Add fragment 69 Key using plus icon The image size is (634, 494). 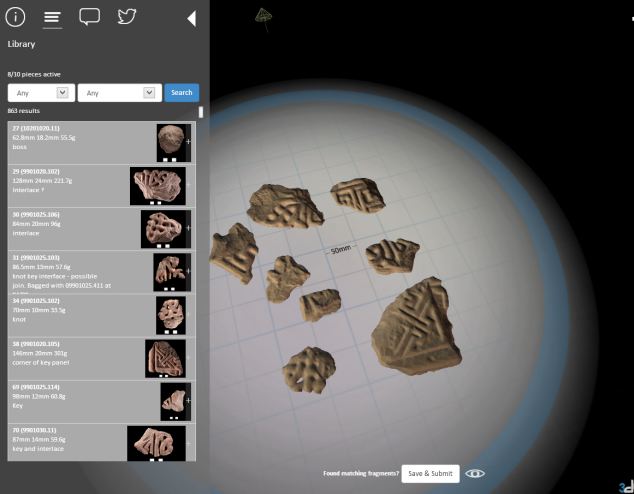click(x=188, y=400)
